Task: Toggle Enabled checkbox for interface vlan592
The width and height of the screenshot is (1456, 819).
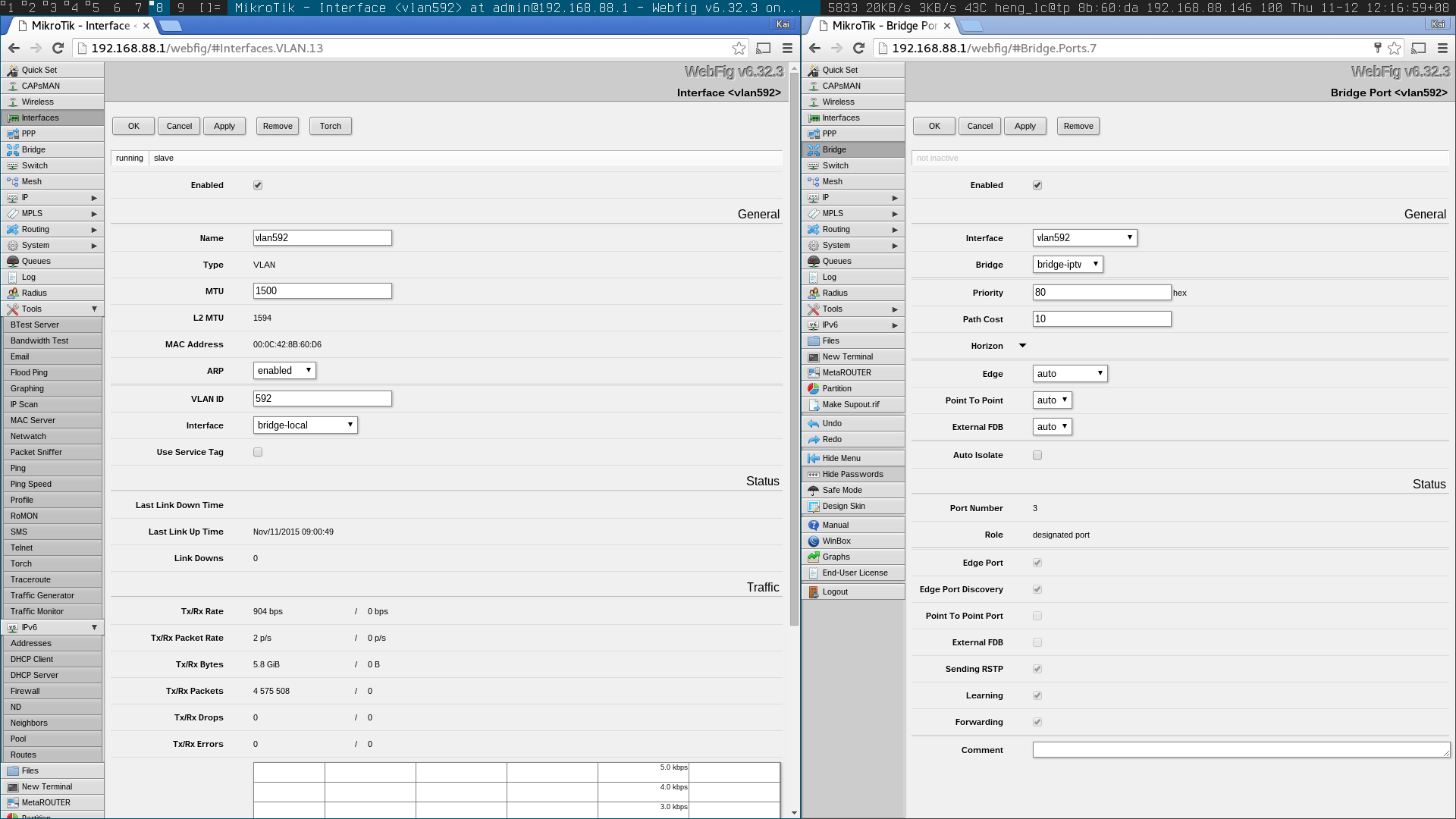Action: 258,185
